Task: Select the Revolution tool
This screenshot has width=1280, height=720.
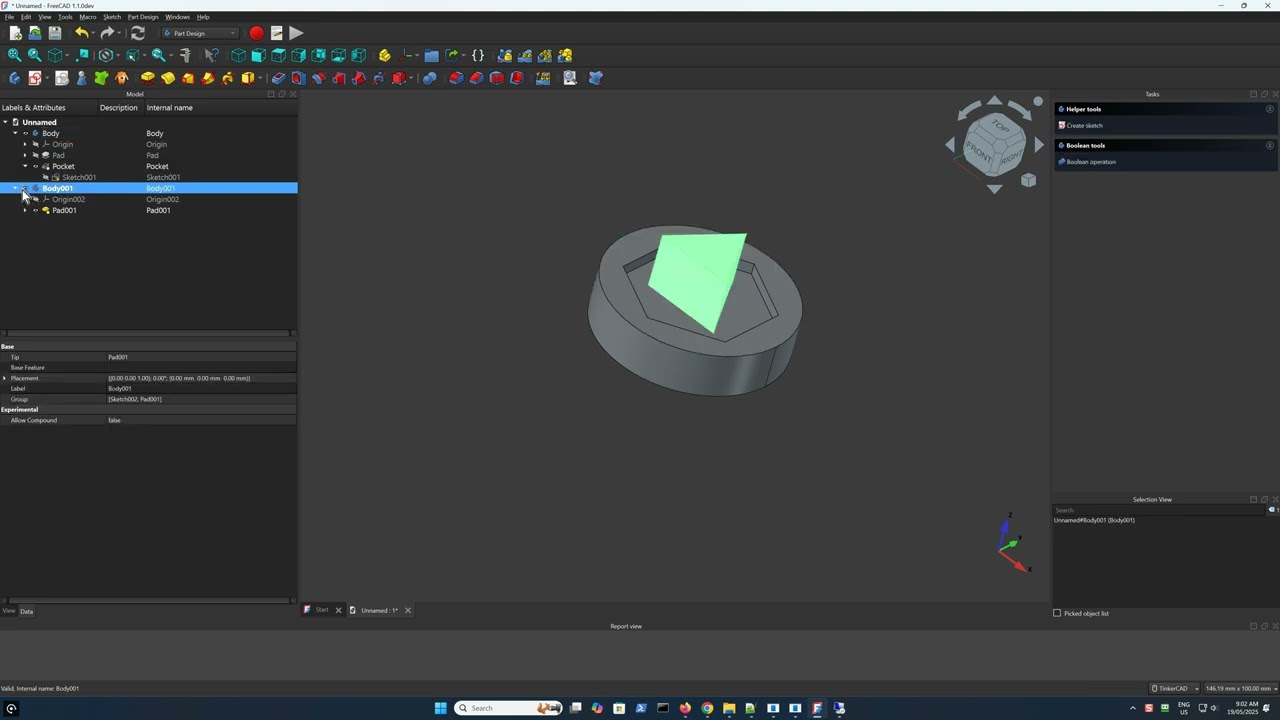Action: point(168,78)
